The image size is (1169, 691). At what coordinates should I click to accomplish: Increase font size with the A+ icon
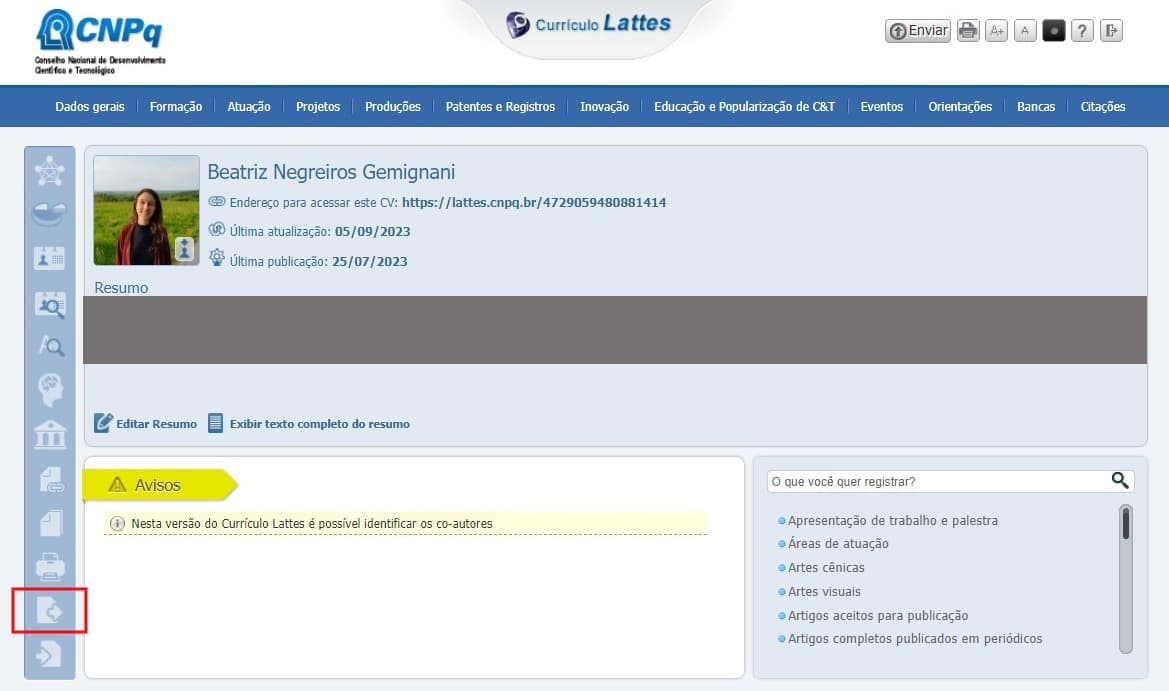996,30
